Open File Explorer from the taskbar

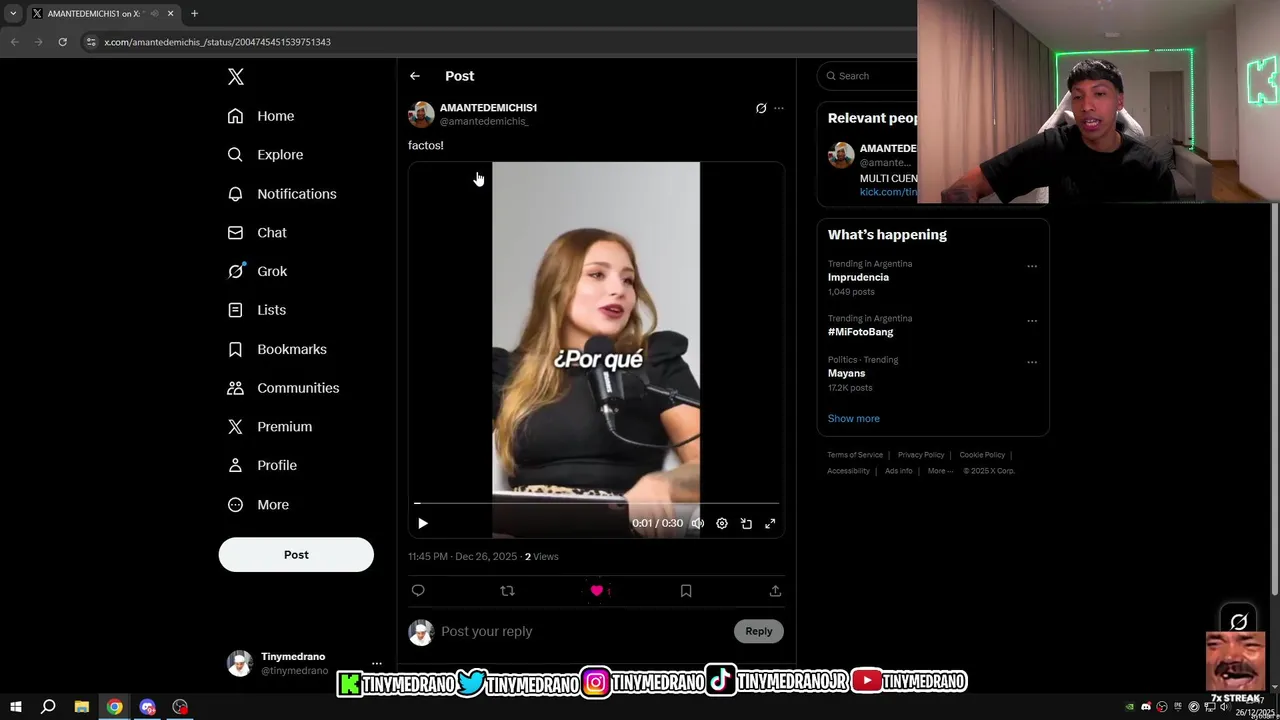82,707
